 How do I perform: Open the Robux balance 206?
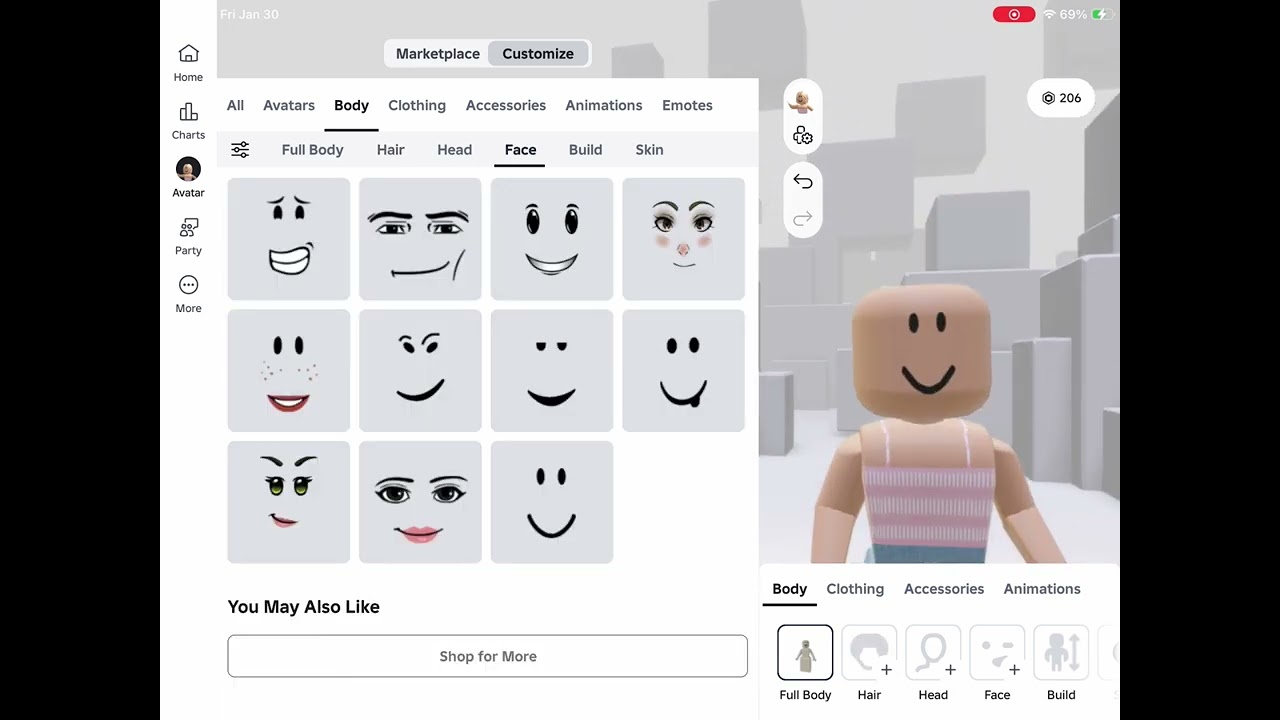tap(1061, 98)
